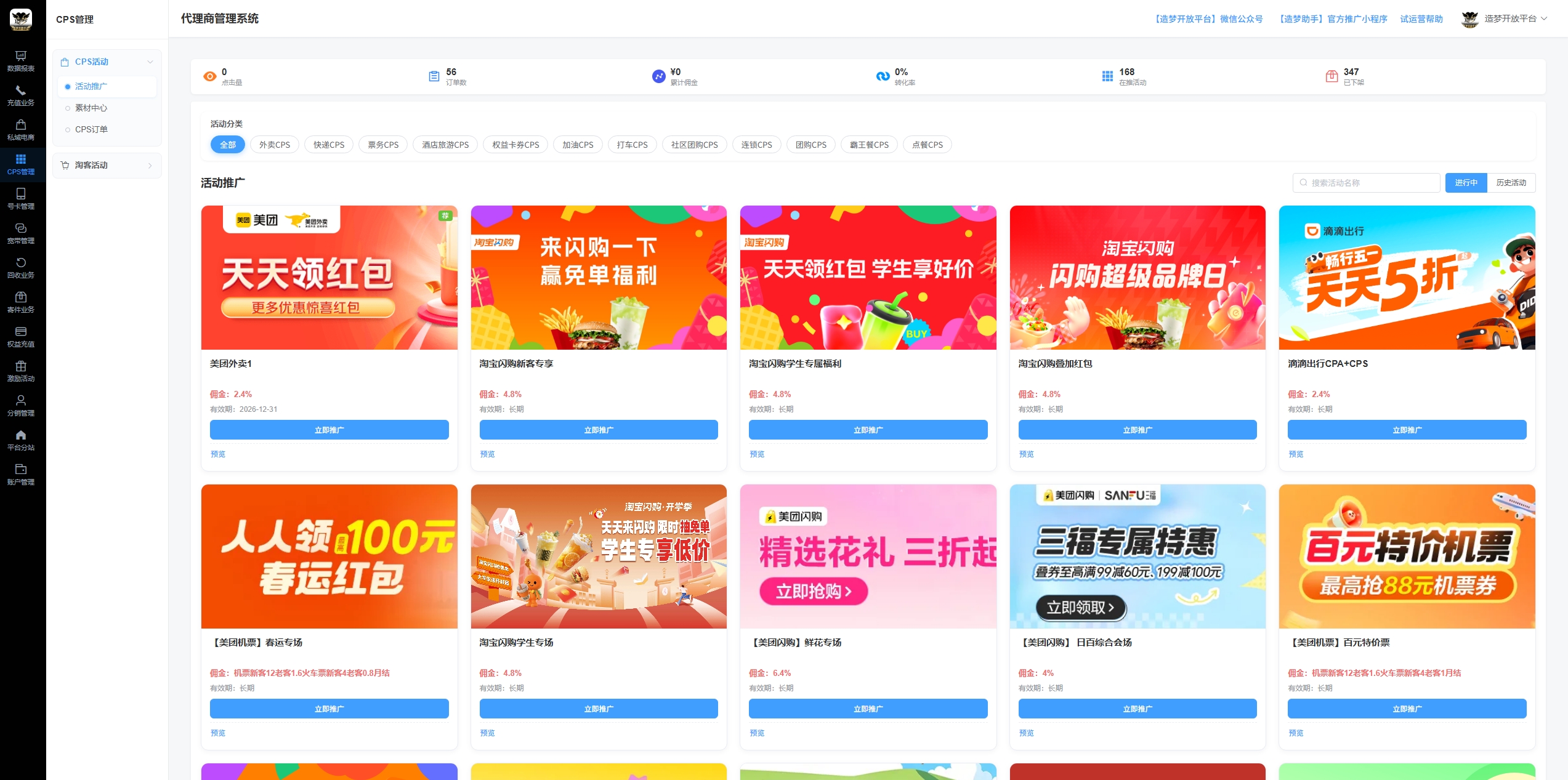Filter by 霸王餐CPS category

coord(869,145)
